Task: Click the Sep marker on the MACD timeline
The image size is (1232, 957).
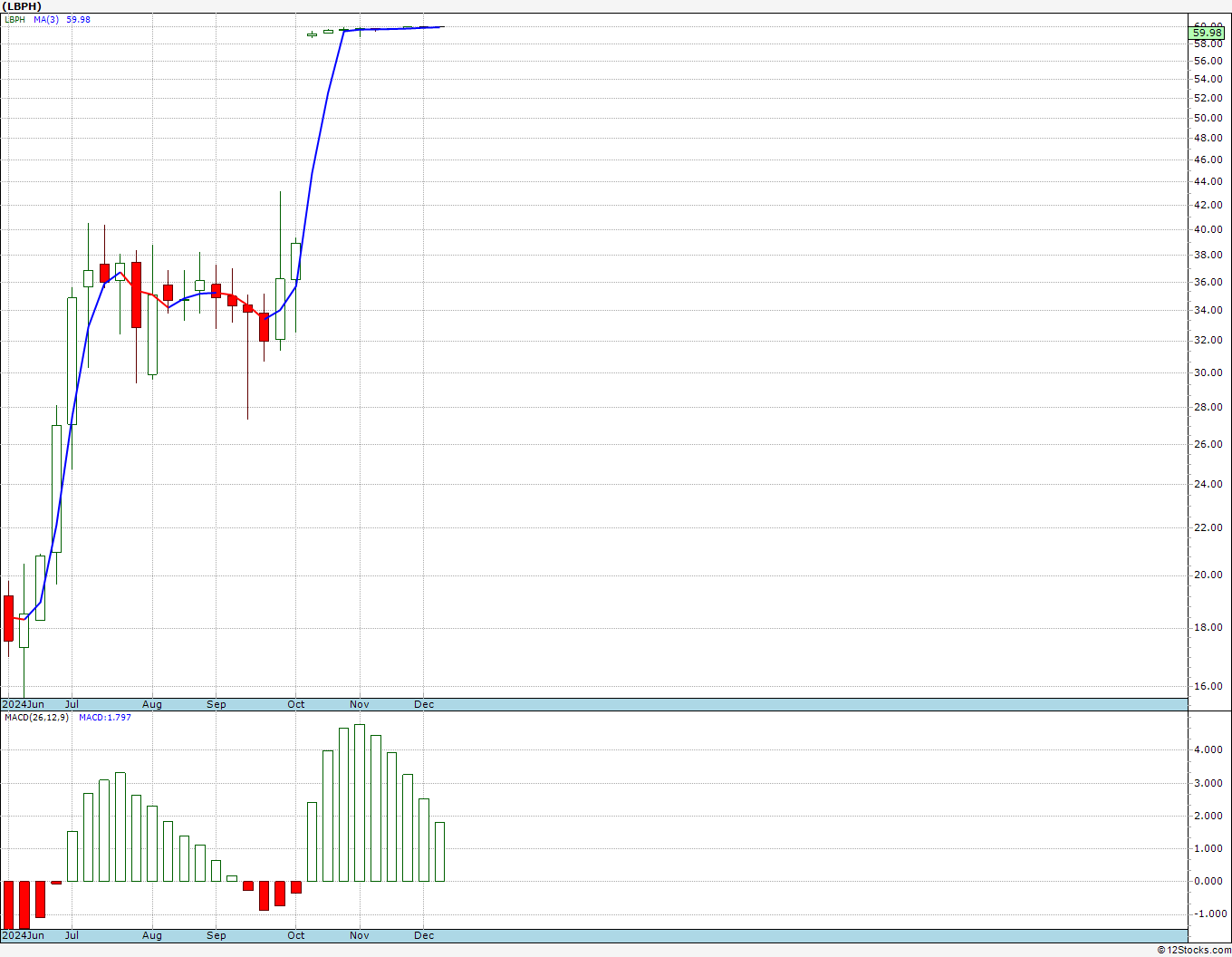Action: tap(217, 935)
